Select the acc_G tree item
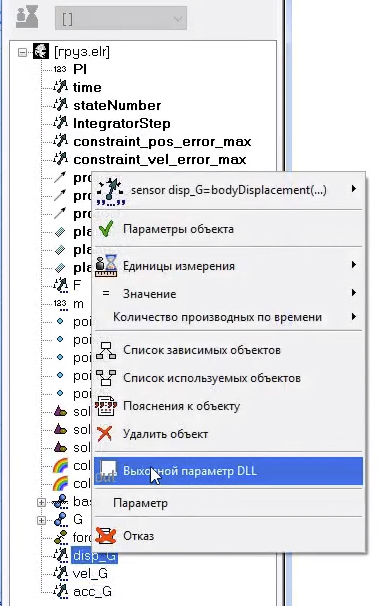This screenshot has width=378, height=606. (x=92, y=591)
